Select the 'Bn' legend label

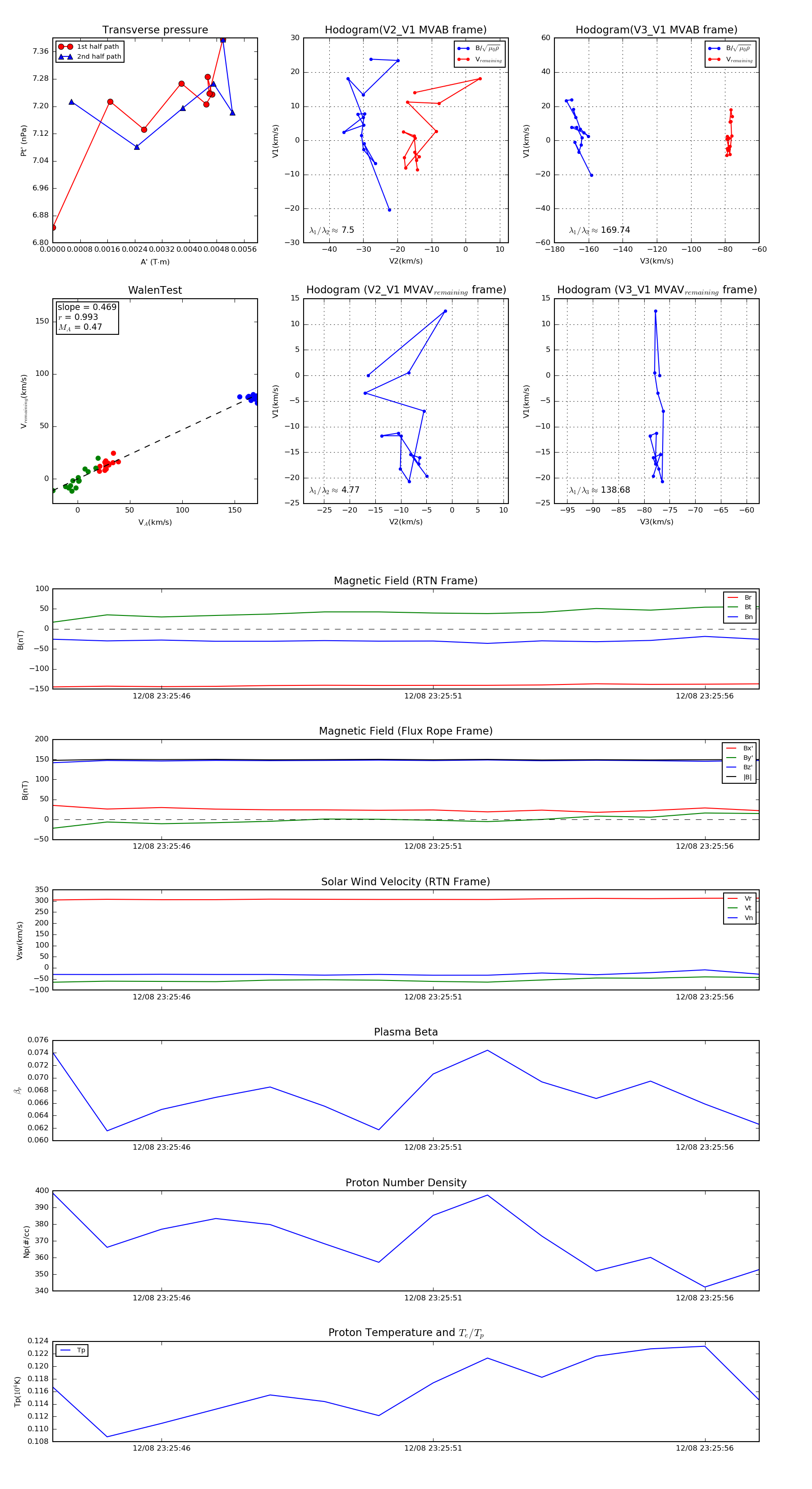tap(748, 617)
